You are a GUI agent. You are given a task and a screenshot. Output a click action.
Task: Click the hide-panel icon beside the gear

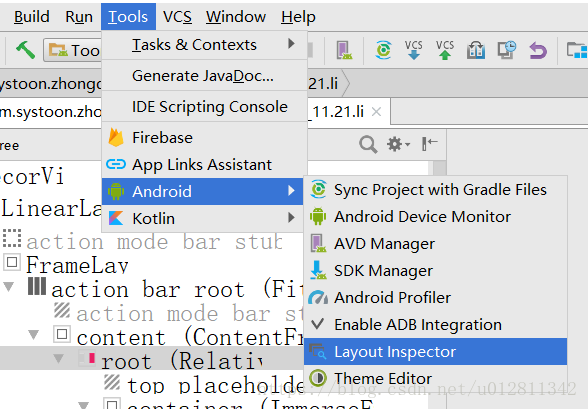point(429,144)
